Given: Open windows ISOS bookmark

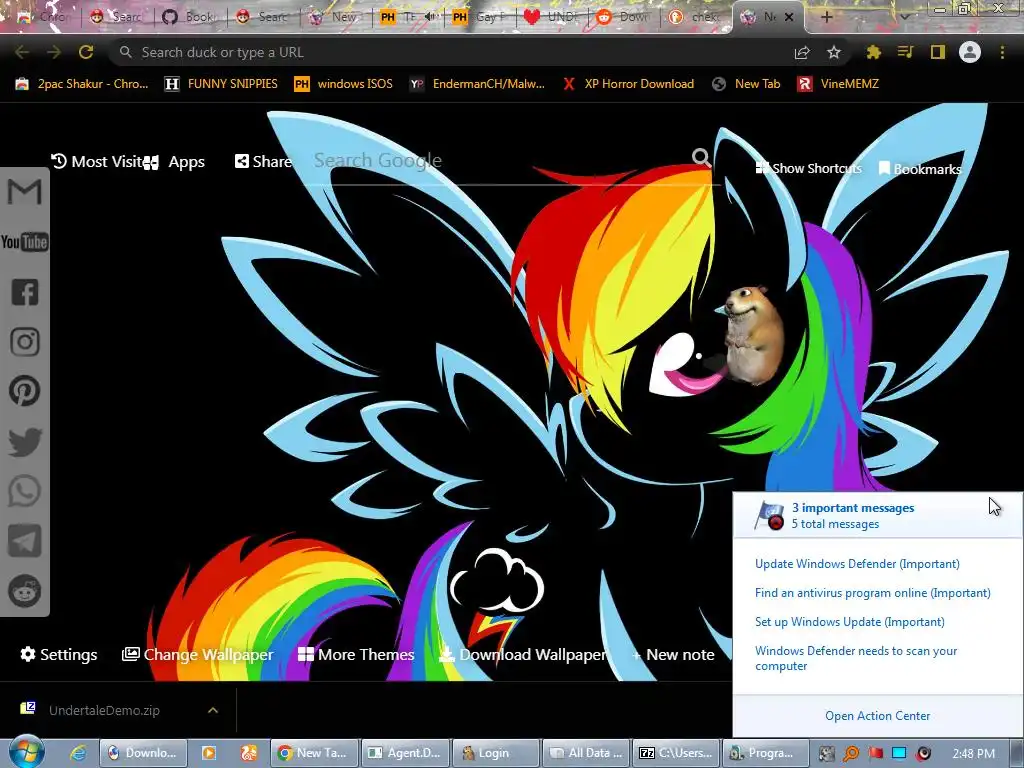Looking at the screenshot, I should pos(344,84).
